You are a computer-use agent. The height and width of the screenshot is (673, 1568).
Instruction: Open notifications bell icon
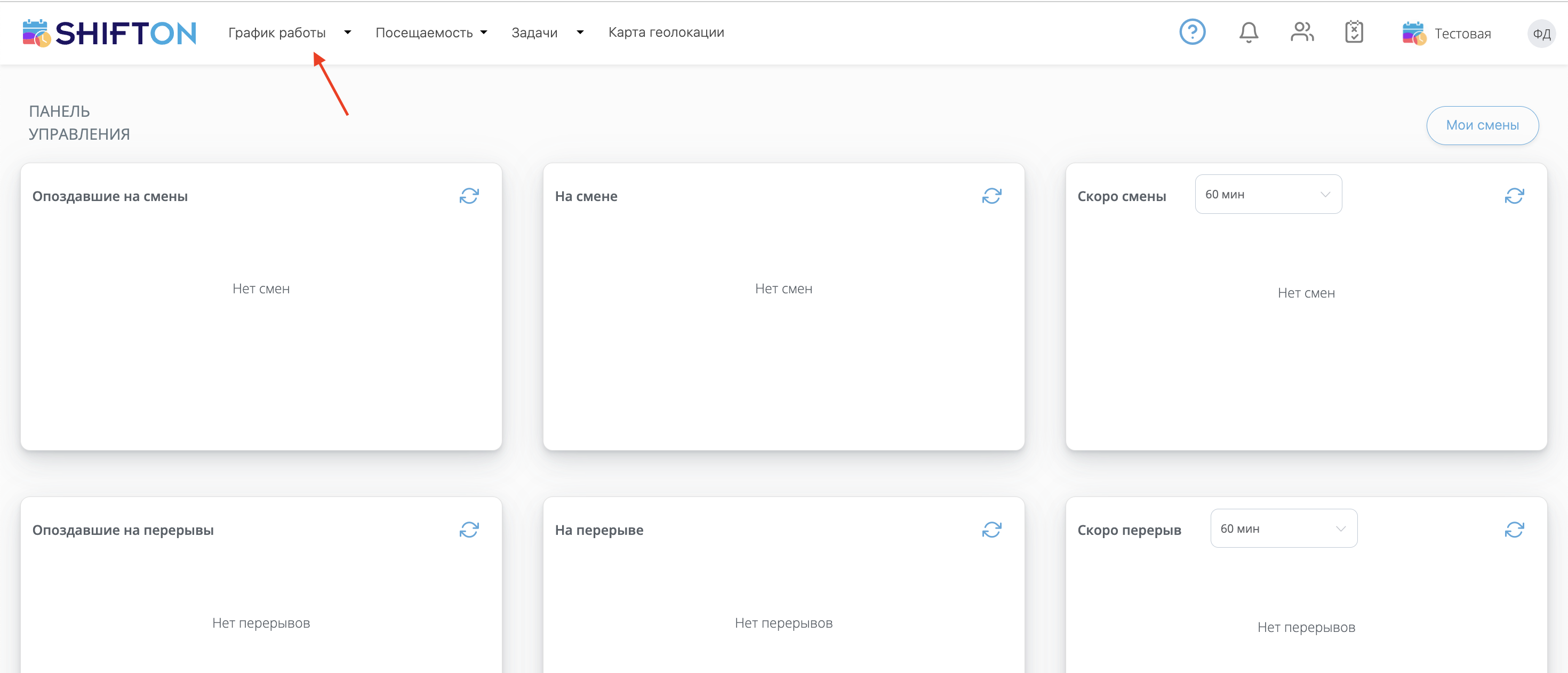coord(1249,32)
